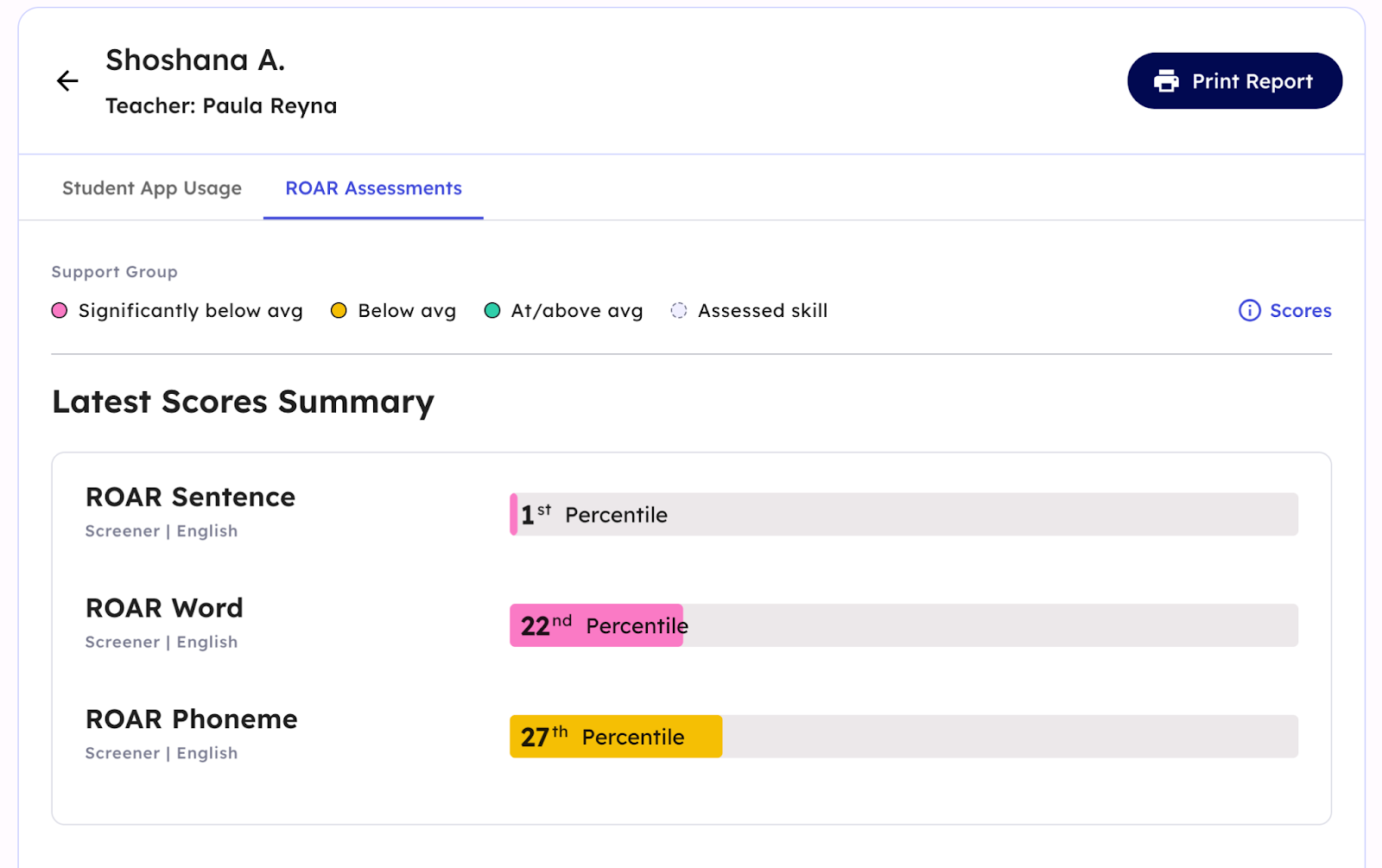Click the Teacher: Paula Reyna text
The height and width of the screenshot is (868, 1382).
click(x=221, y=106)
